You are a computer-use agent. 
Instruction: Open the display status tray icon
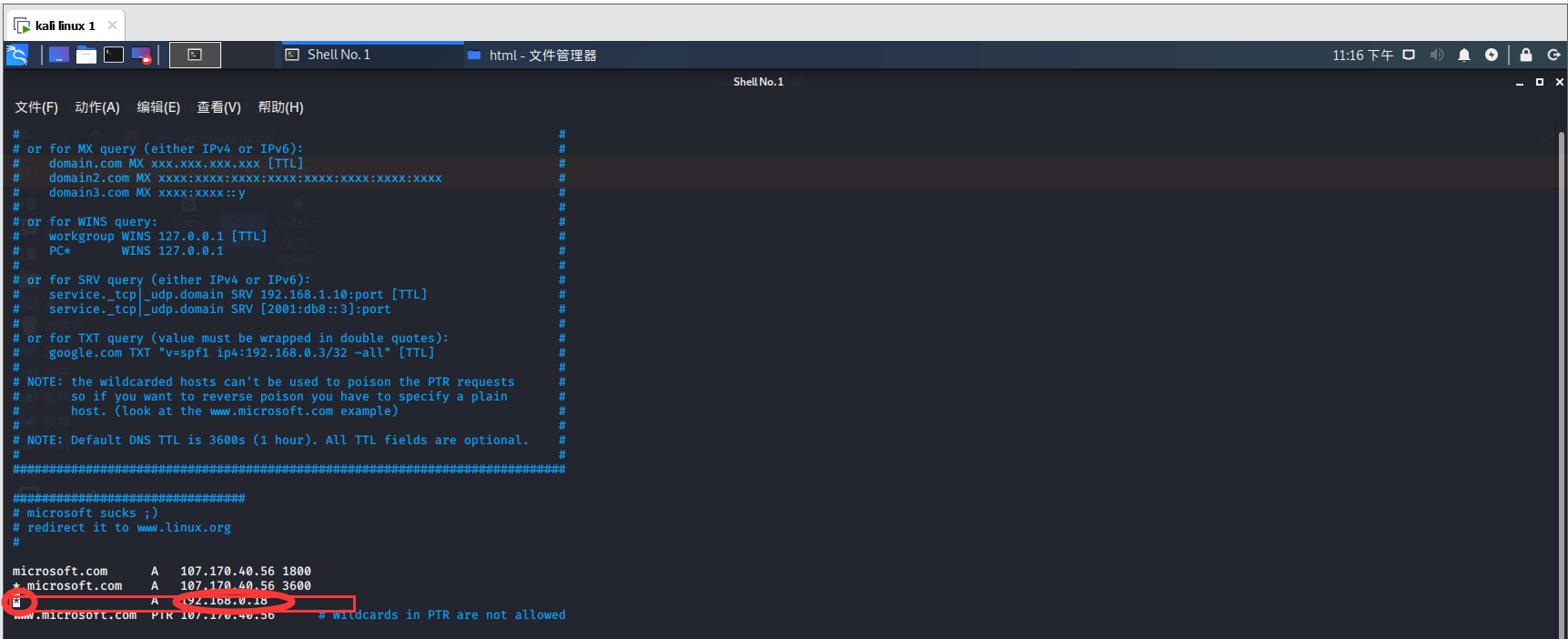[x=1409, y=55]
